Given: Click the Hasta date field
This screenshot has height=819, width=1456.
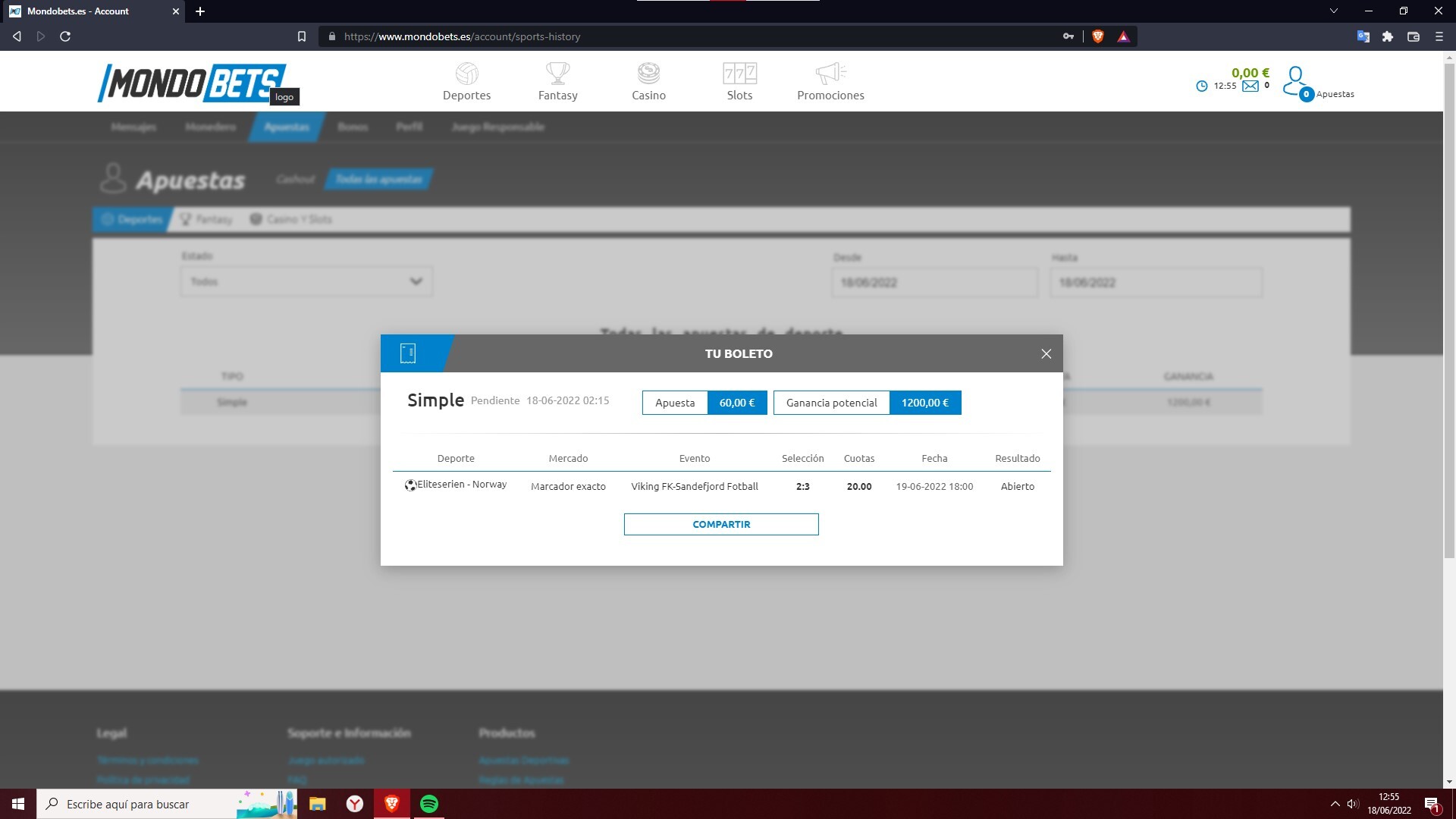Looking at the screenshot, I should (x=1156, y=282).
